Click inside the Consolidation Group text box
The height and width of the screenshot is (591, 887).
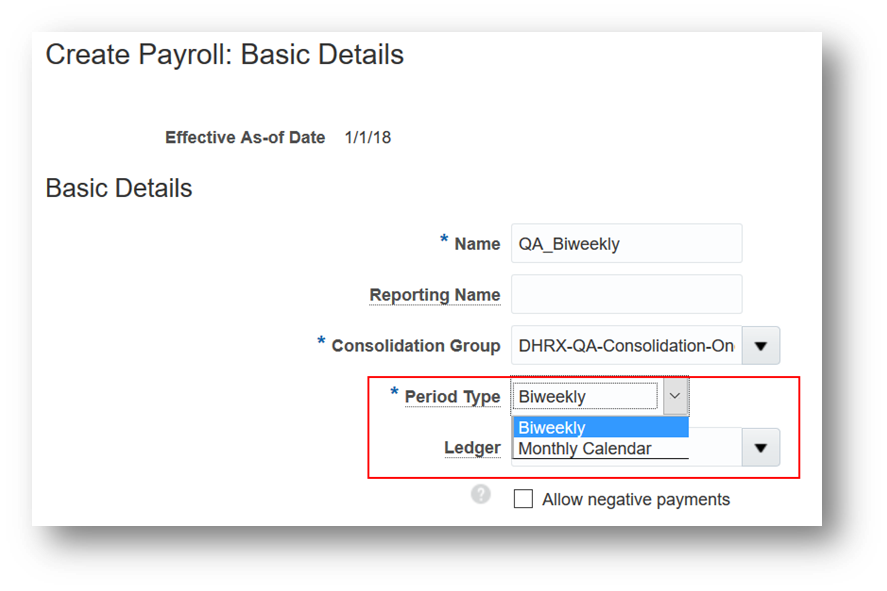coord(625,346)
